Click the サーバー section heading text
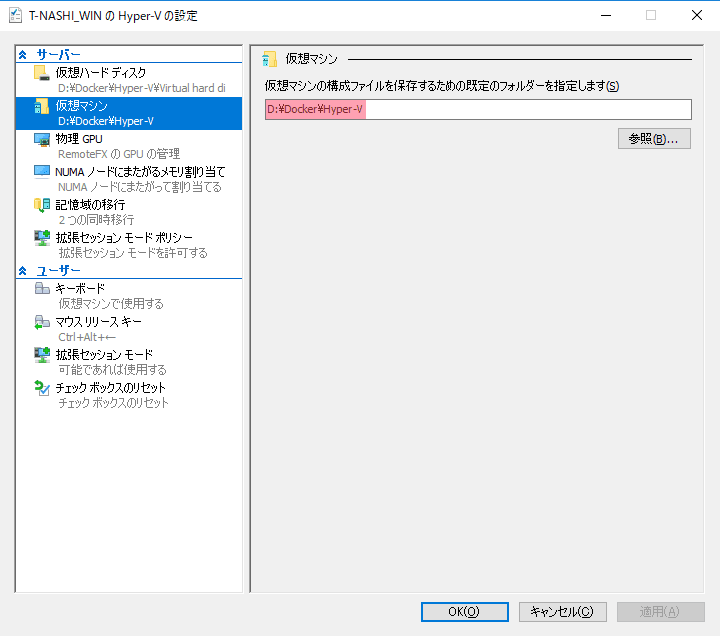 coord(58,55)
